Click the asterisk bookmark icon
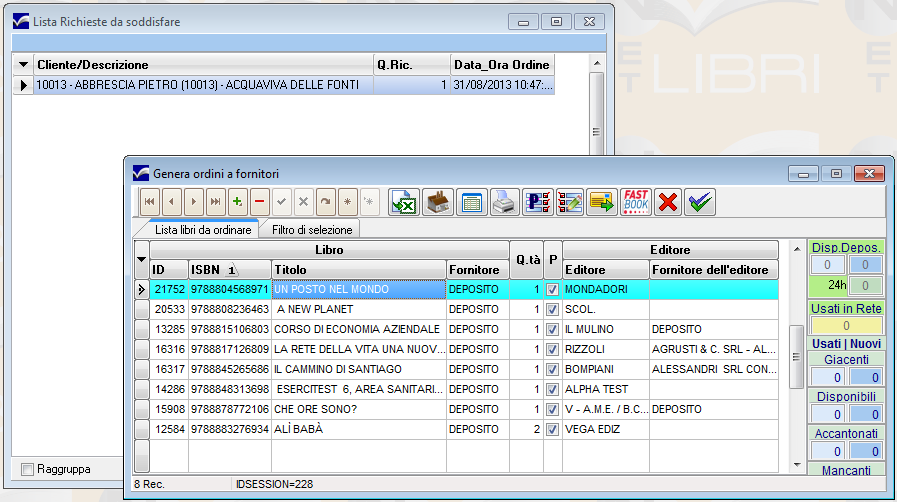Viewport: 897px width, 502px height. pyautogui.click(x=348, y=202)
